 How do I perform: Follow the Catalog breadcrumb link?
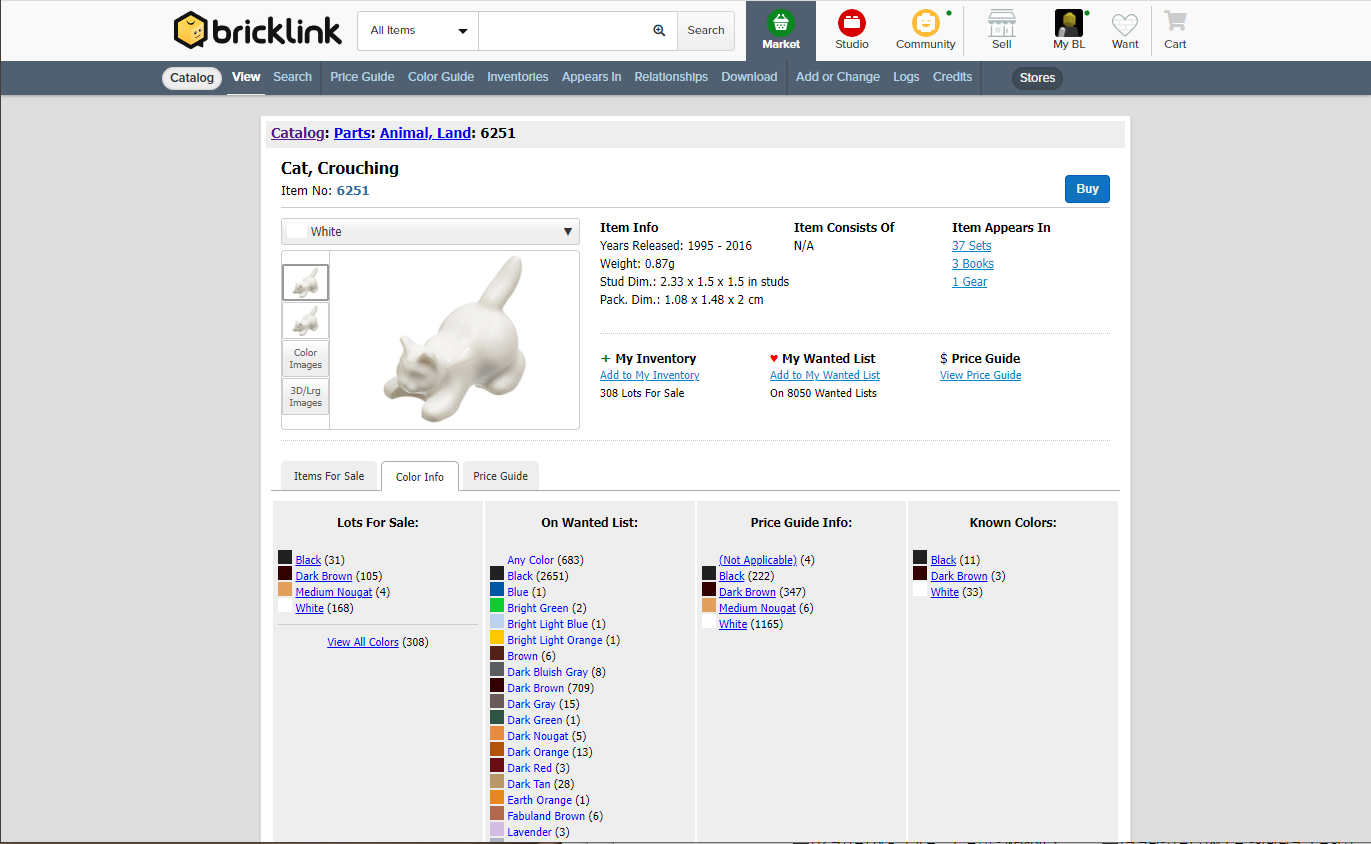pyautogui.click(x=298, y=133)
